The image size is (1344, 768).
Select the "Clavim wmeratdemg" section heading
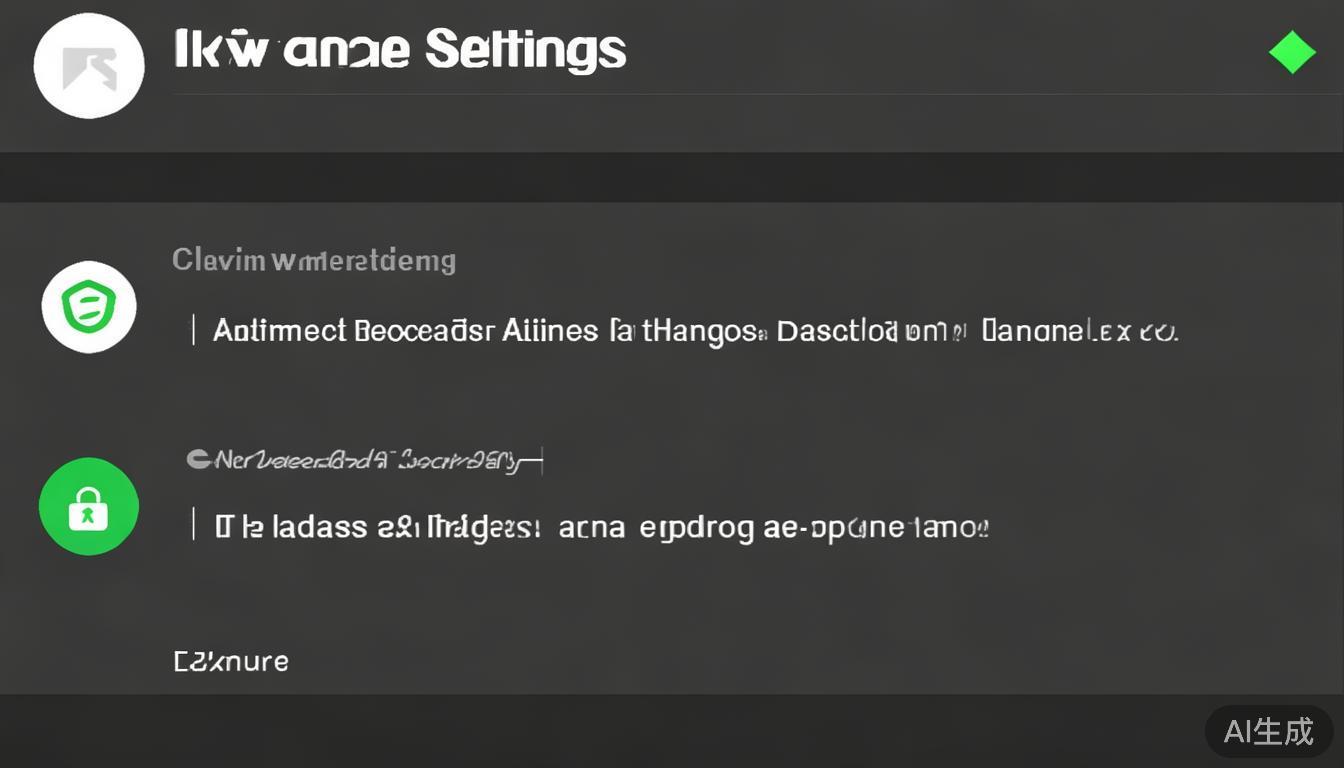[x=314, y=261]
